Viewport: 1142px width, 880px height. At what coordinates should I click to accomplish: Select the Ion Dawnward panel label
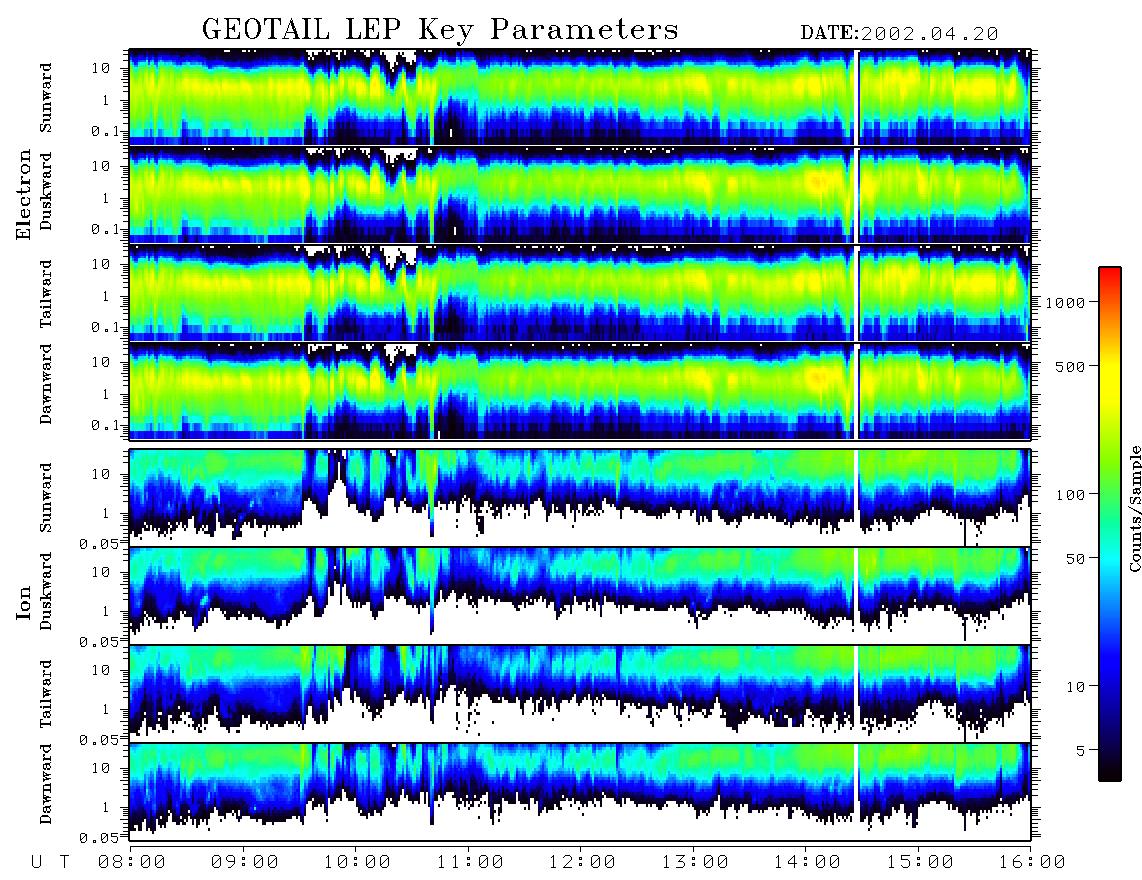point(46,783)
